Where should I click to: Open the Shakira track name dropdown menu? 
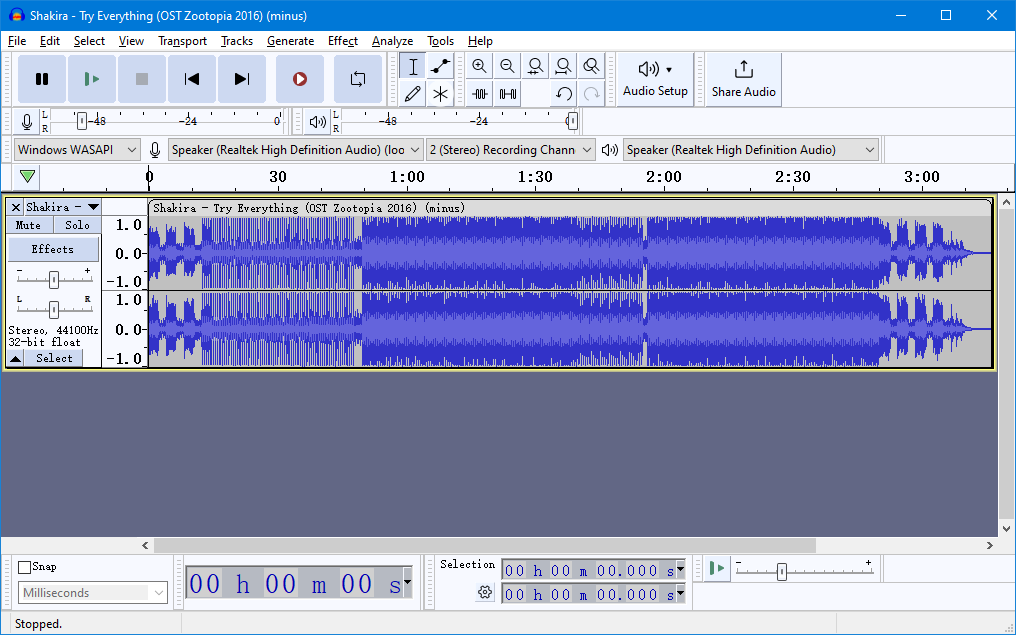point(63,207)
